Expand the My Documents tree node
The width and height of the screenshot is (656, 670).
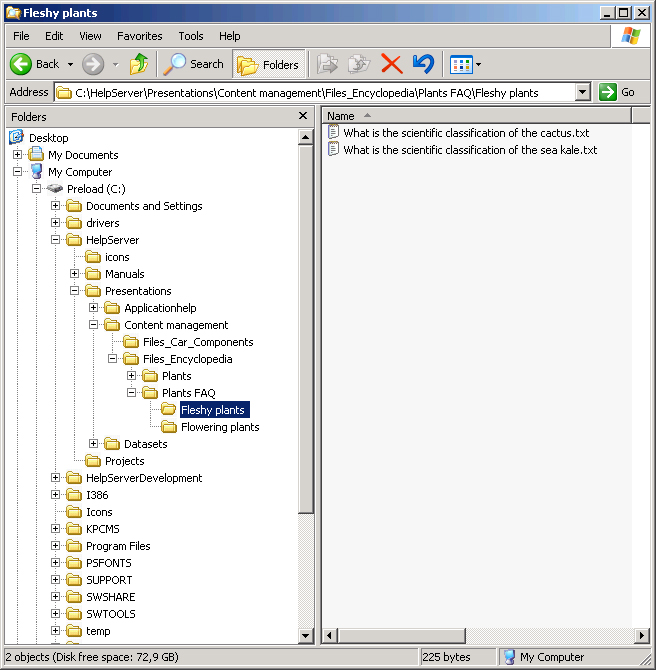pos(17,154)
